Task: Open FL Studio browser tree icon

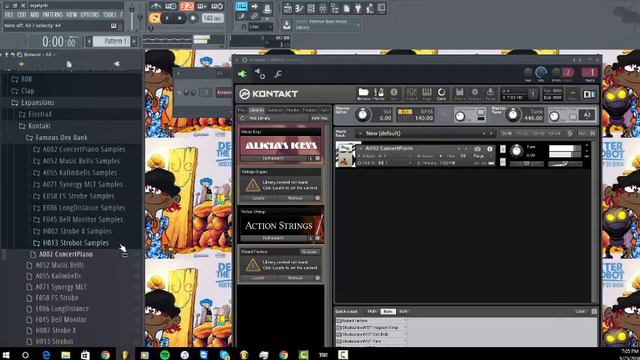Action: click(335, 8)
